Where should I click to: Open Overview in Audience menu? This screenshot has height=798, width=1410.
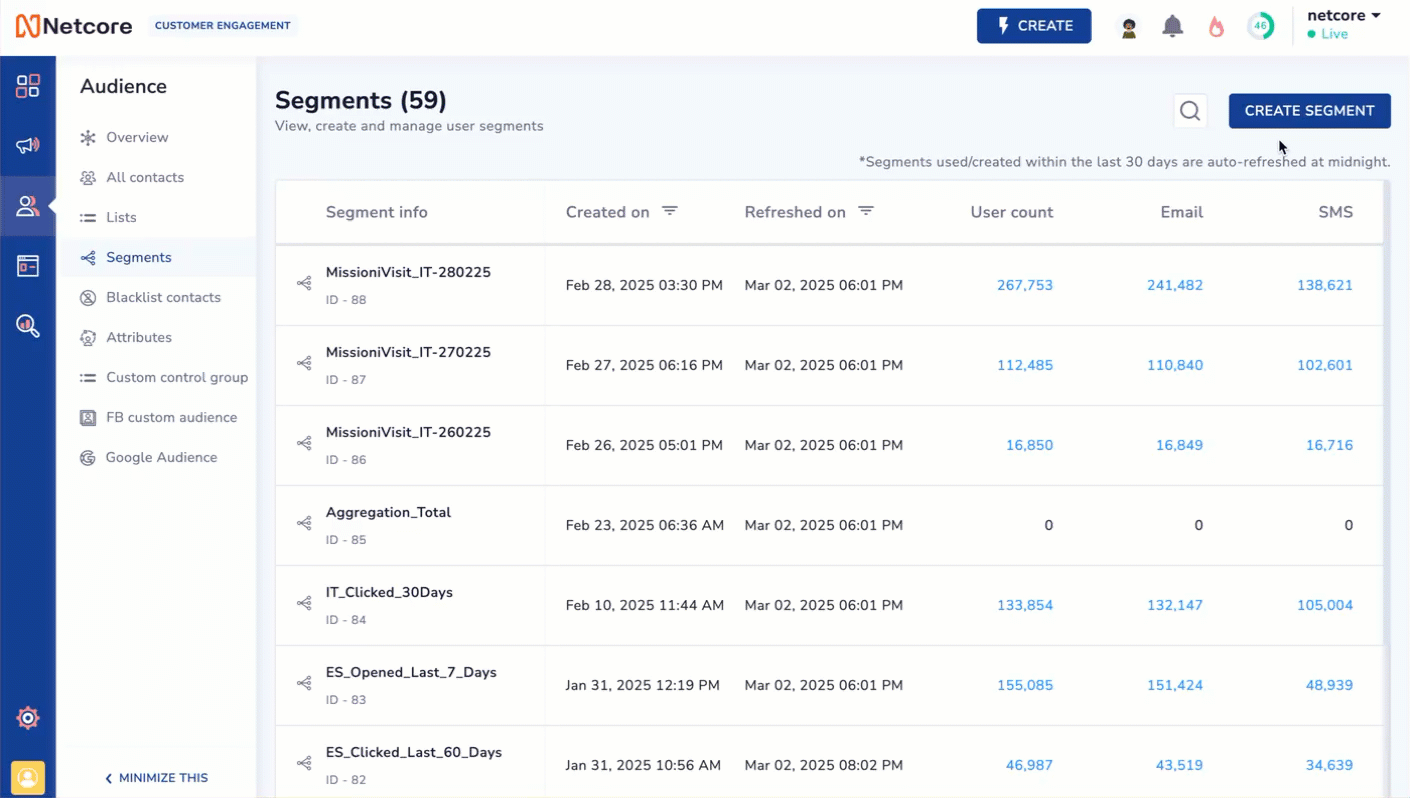tap(137, 137)
